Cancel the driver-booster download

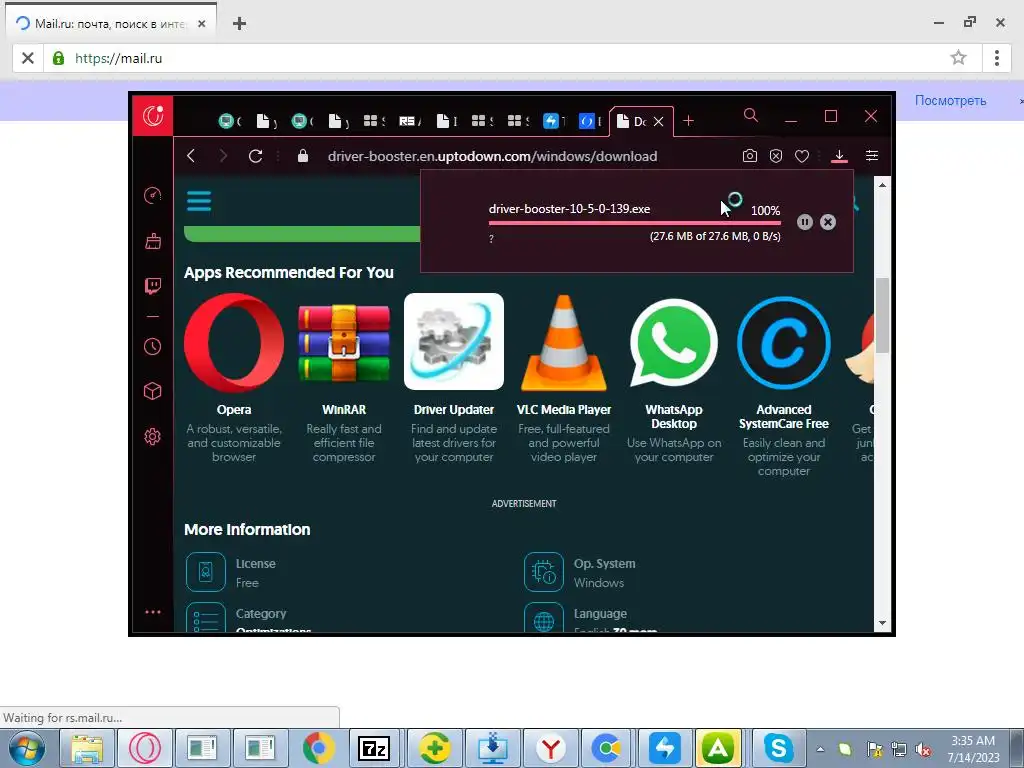click(x=827, y=222)
